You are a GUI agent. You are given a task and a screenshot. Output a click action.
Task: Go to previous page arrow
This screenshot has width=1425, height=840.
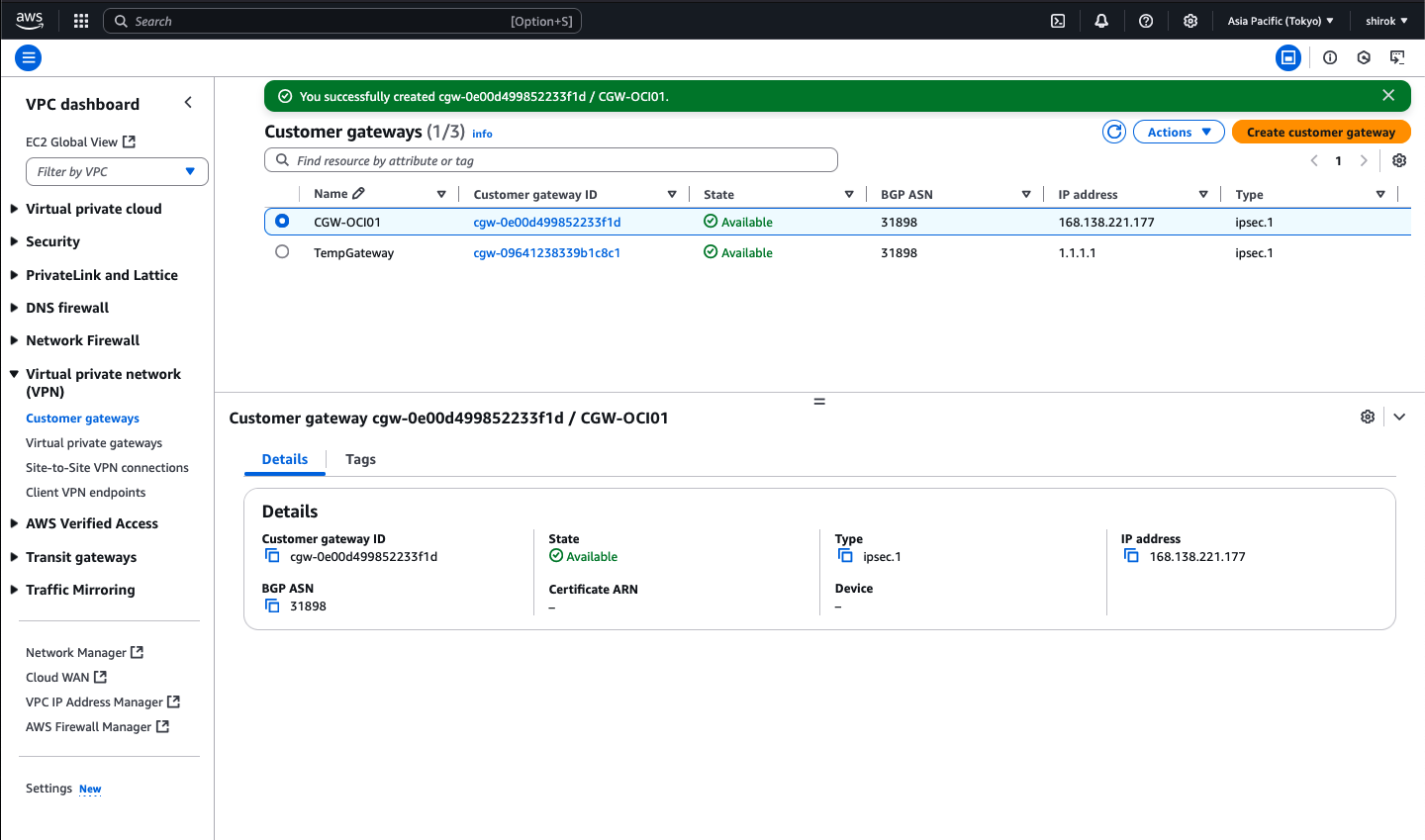tap(1314, 160)
